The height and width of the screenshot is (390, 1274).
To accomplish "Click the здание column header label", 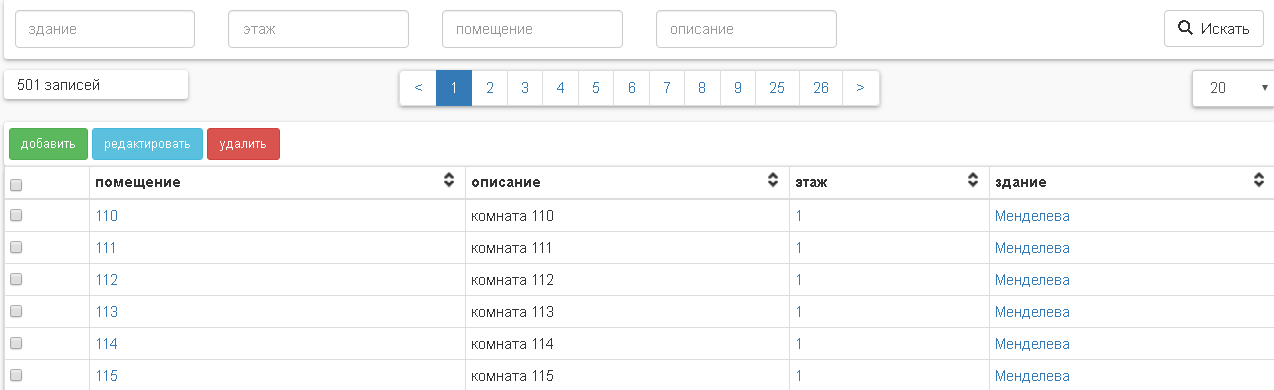I will click(1020, 182).
